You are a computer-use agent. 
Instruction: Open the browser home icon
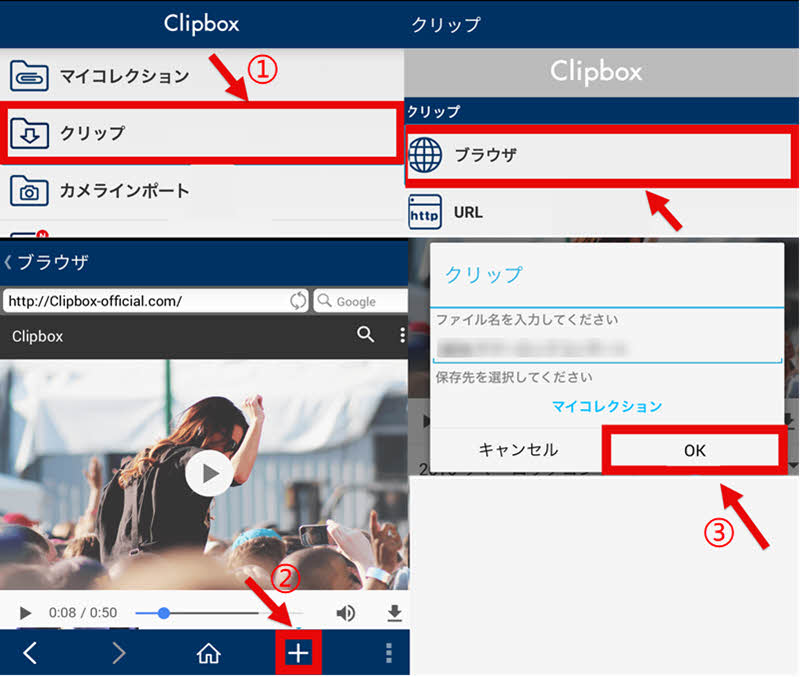208,652
